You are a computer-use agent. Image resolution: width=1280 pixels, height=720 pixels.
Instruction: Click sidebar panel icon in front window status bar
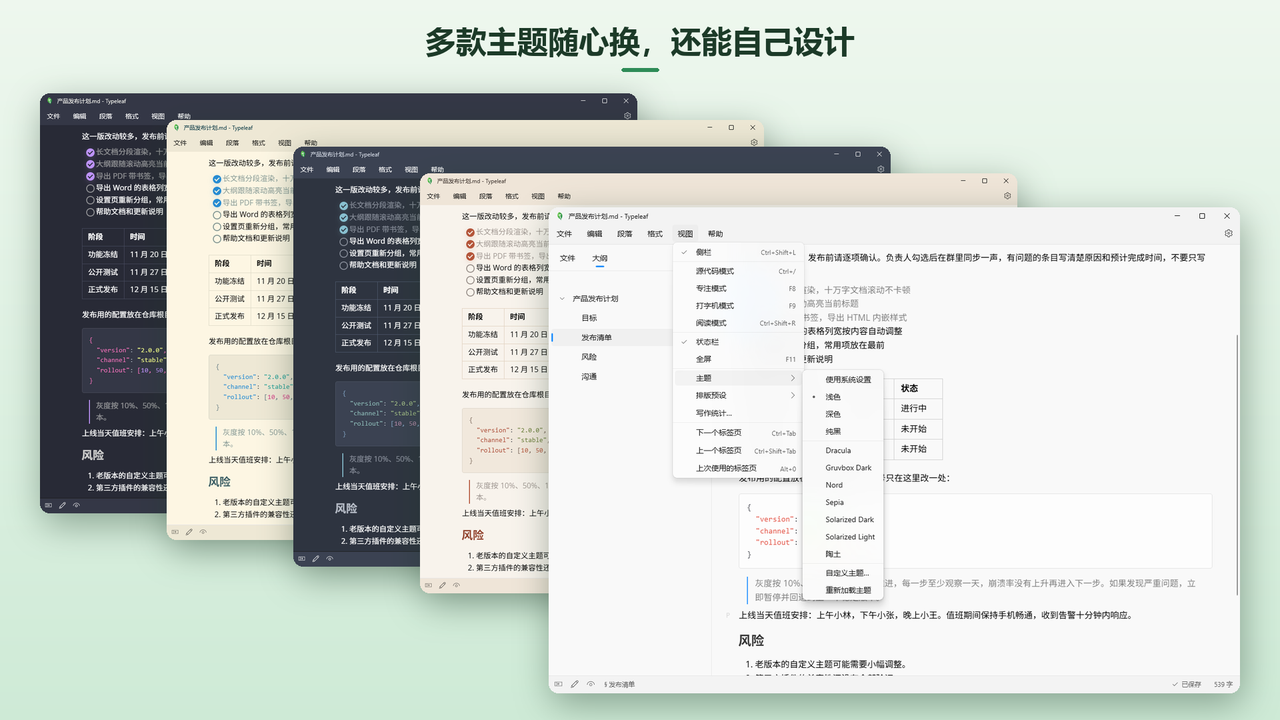(x=558, y=684)
